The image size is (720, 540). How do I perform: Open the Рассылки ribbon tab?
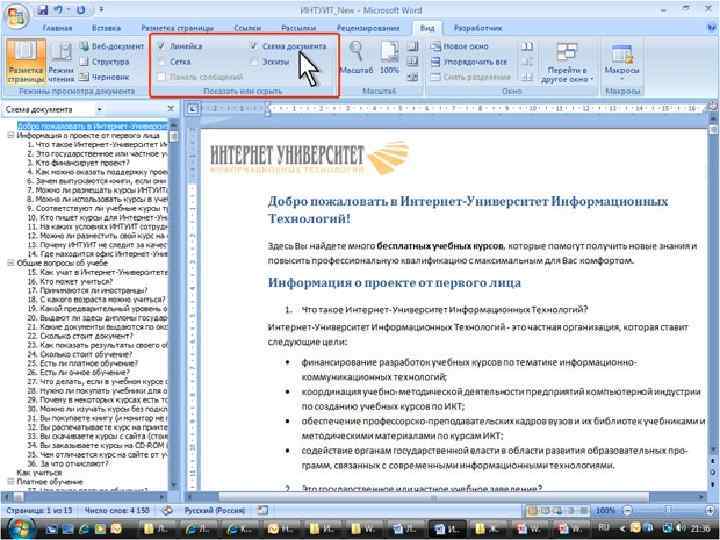coord(298,28)
